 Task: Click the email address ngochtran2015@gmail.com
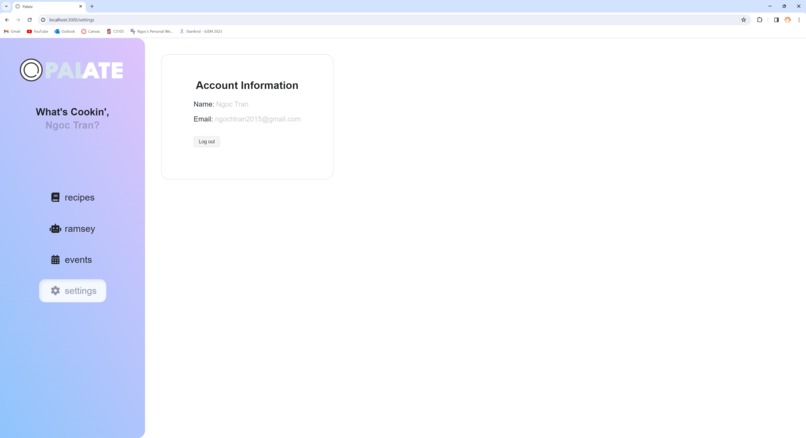coord(258,119)
